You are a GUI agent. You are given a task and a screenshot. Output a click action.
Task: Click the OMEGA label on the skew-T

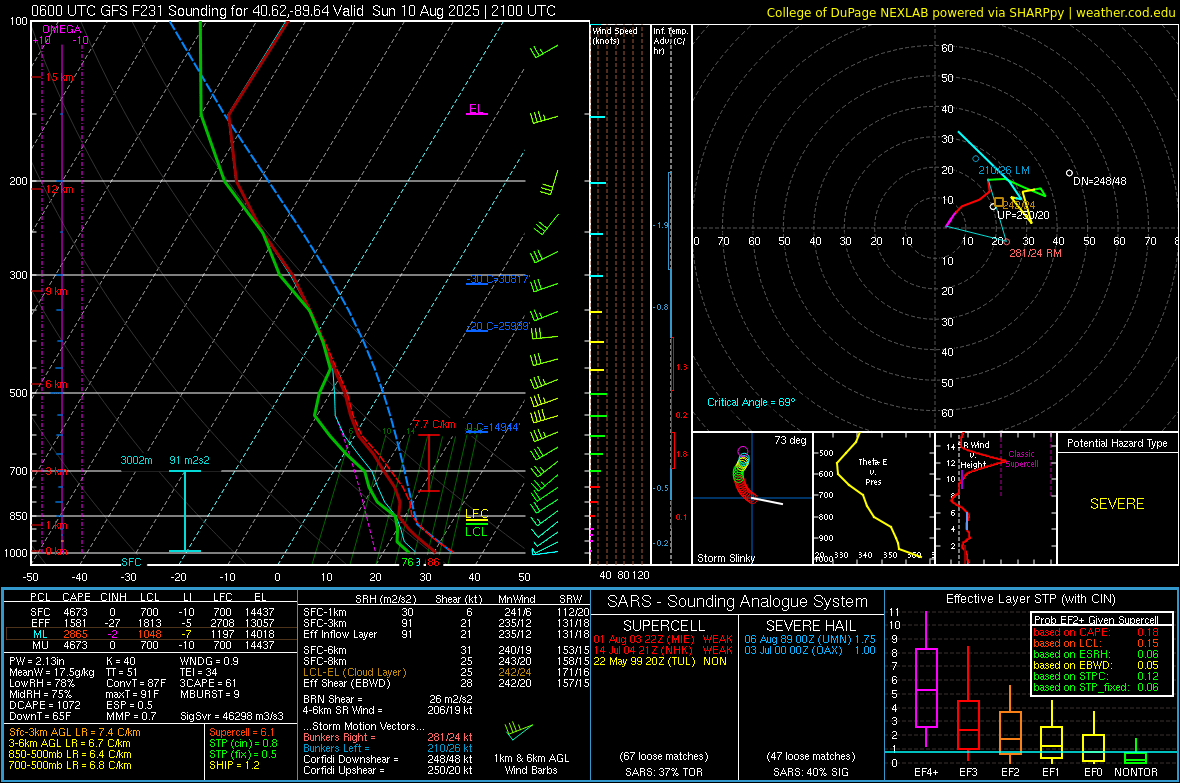coord(62,29)
